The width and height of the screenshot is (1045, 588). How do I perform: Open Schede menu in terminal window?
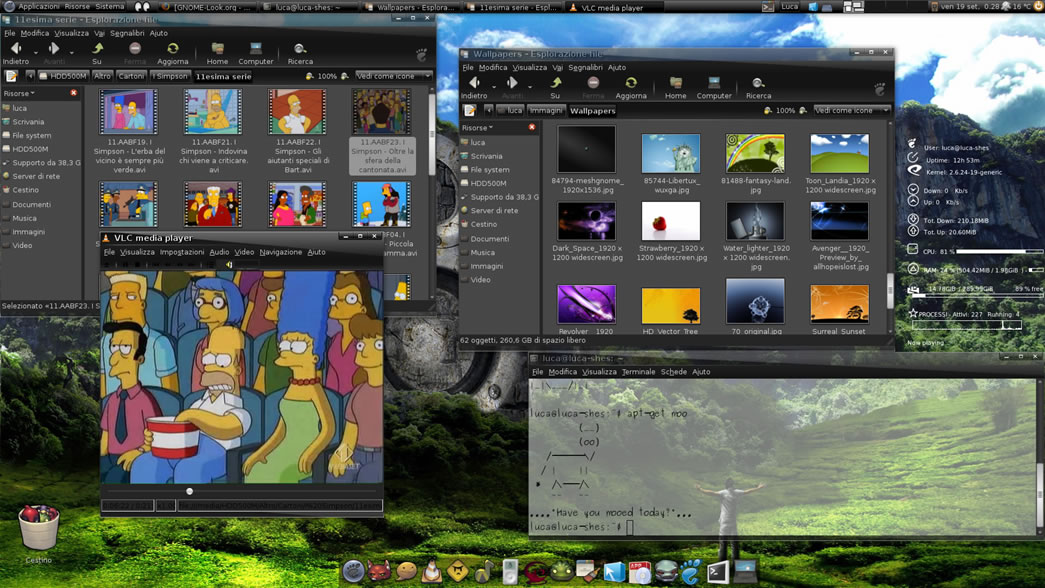[x=674, y=372]
